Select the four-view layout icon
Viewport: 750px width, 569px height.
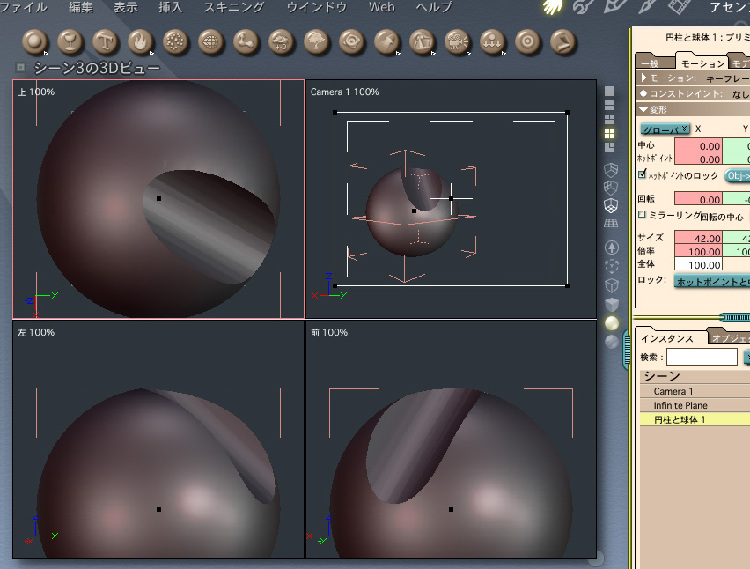(x=609, y=133)
